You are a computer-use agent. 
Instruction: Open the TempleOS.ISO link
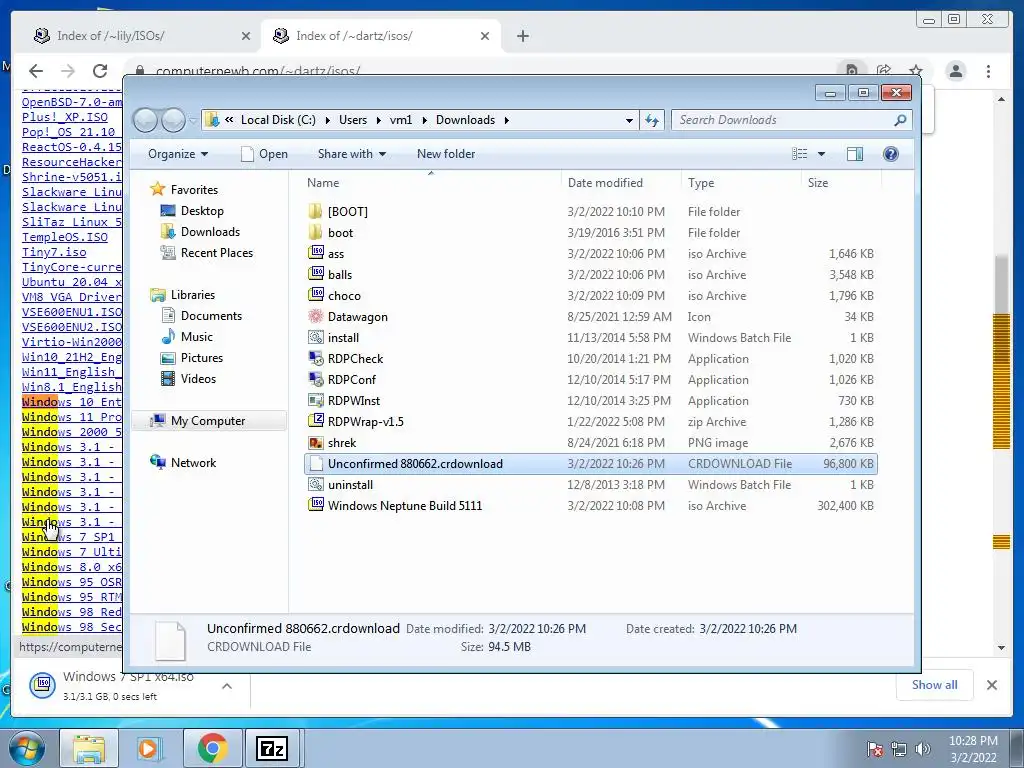[x=65, y=237]
